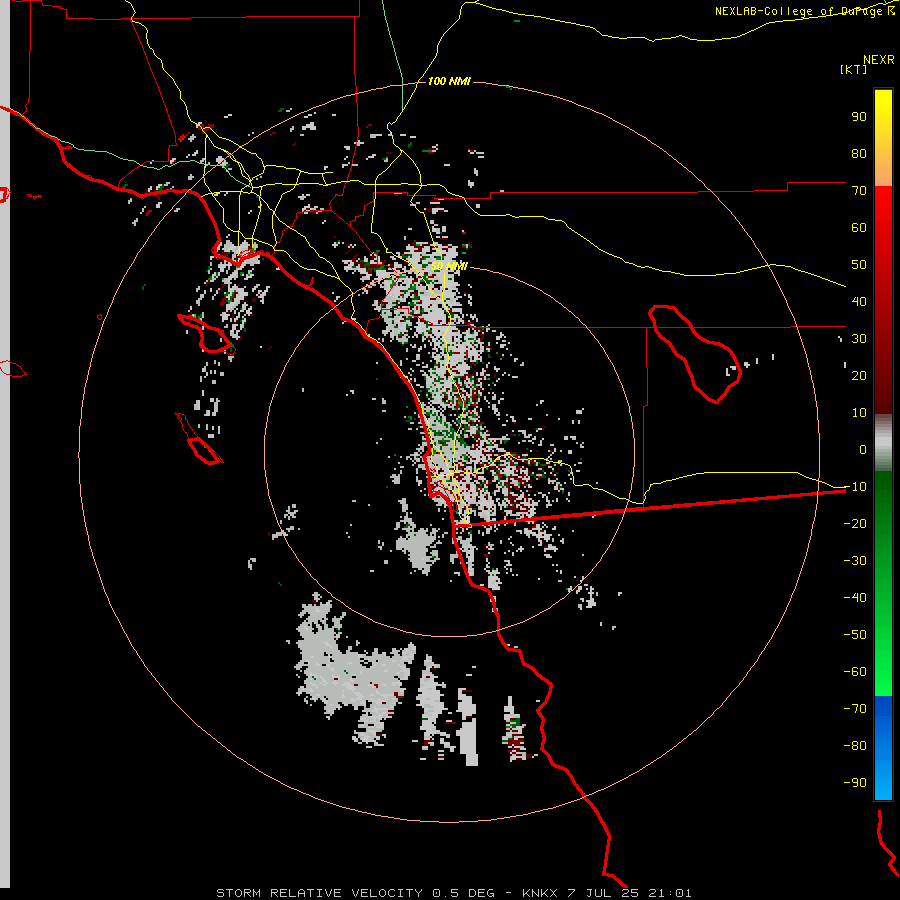The height and width of the screenshot is (900, 900).
Task: Click the -60 value on velocity scale
Action: pos(855,672)
